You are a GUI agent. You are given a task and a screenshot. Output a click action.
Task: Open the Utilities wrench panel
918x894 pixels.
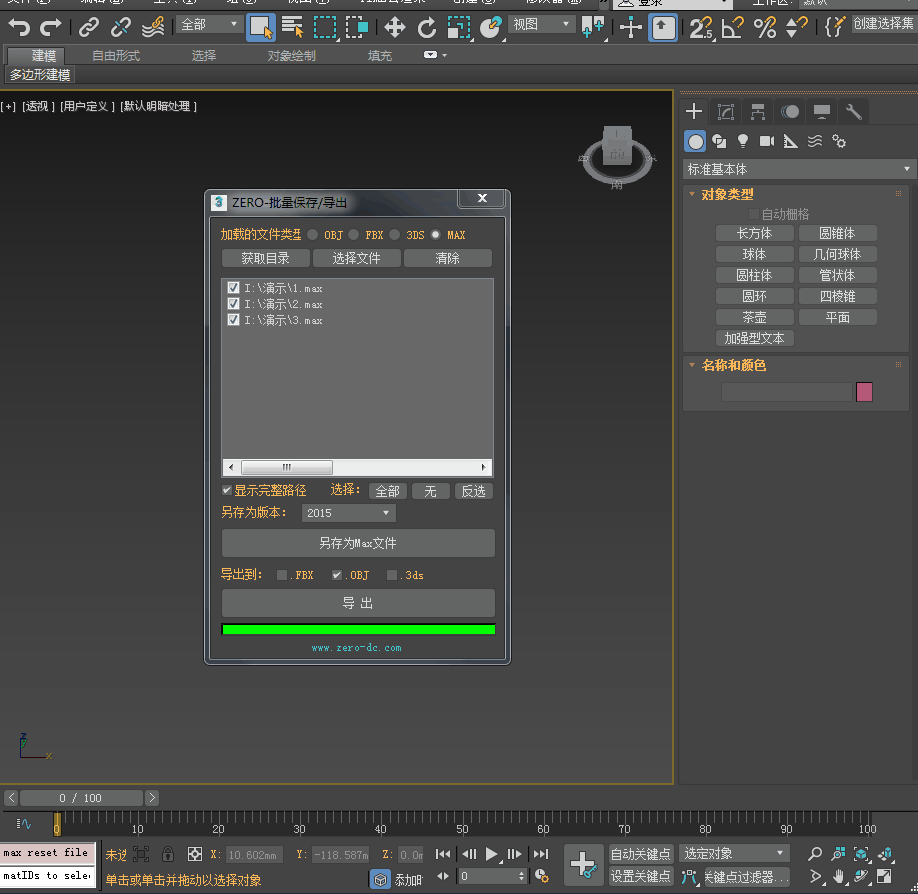point(853,111)
